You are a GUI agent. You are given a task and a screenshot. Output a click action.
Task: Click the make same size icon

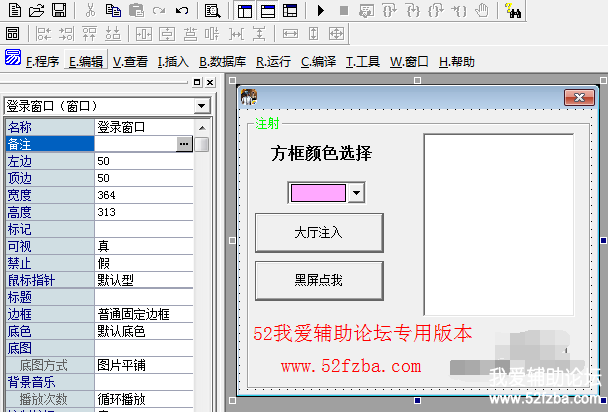[336, 34]
